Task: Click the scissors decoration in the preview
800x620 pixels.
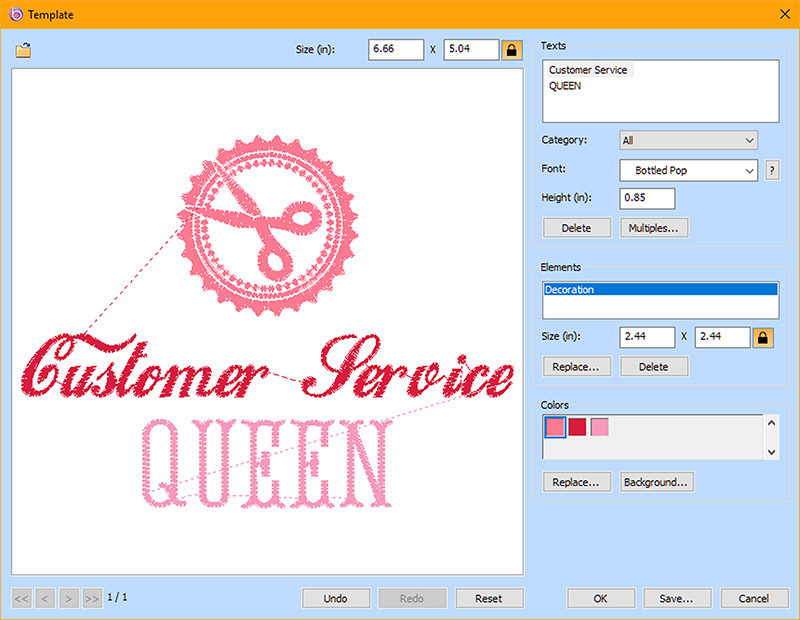Action: click(265, 225)
